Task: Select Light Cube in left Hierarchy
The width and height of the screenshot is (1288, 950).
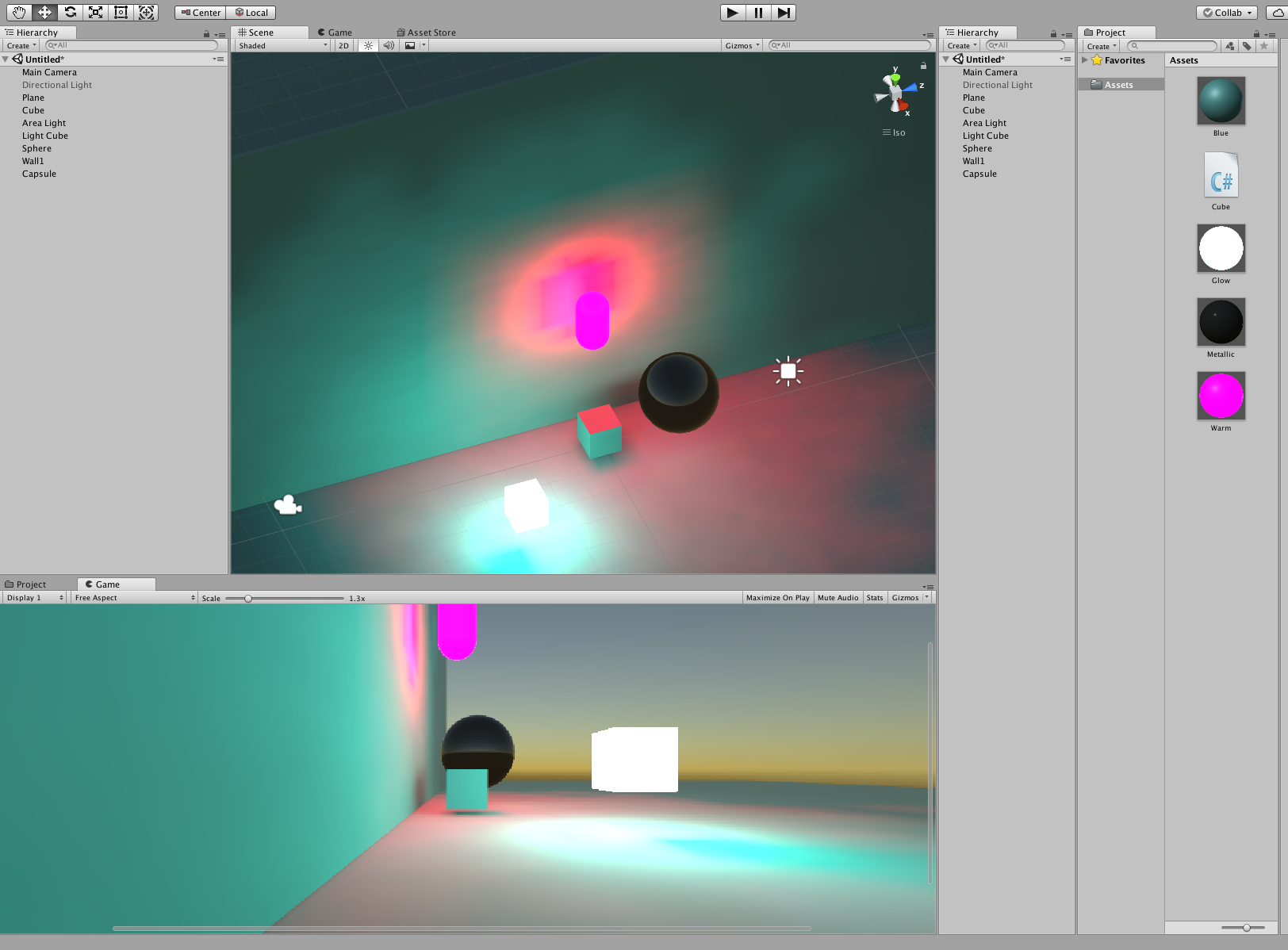Action: 45,136
